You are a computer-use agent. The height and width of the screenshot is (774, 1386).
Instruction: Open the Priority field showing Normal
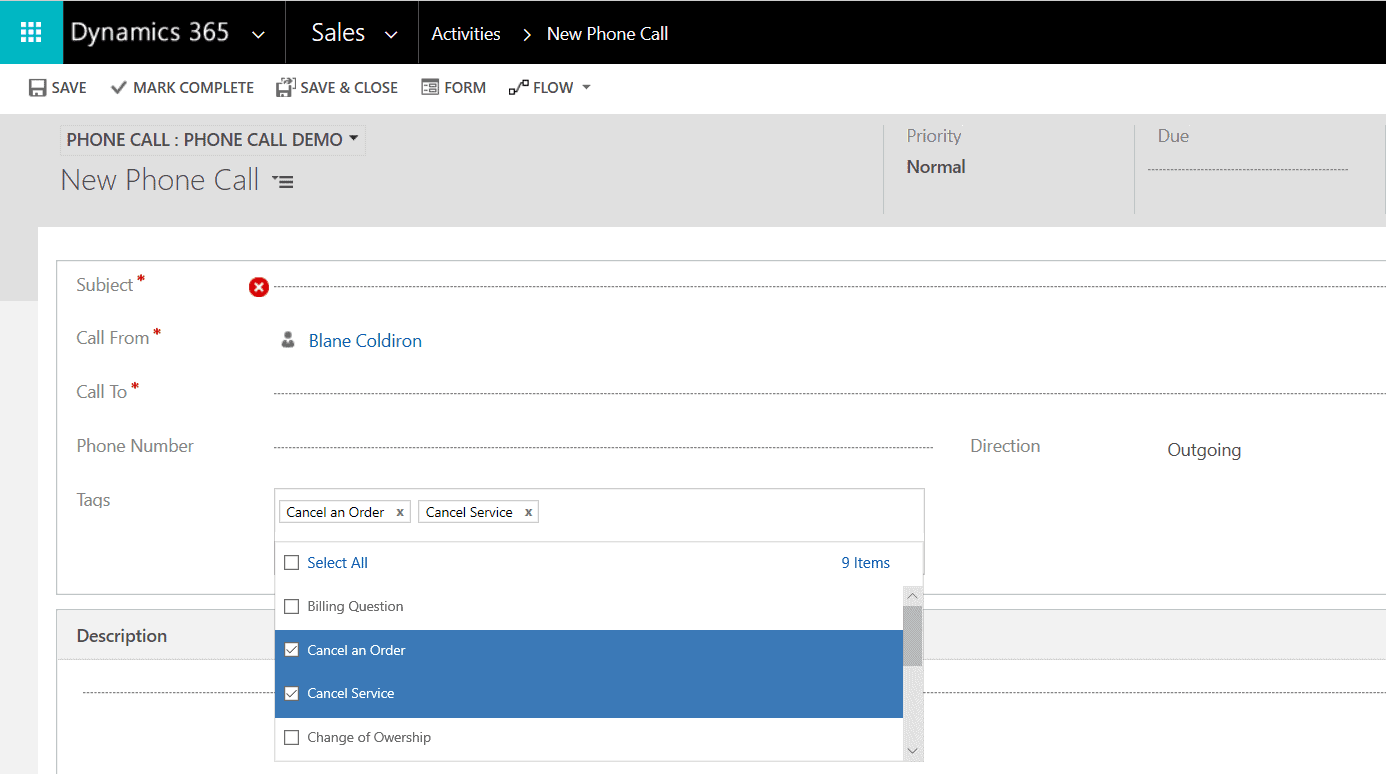[x=936, y=167]
